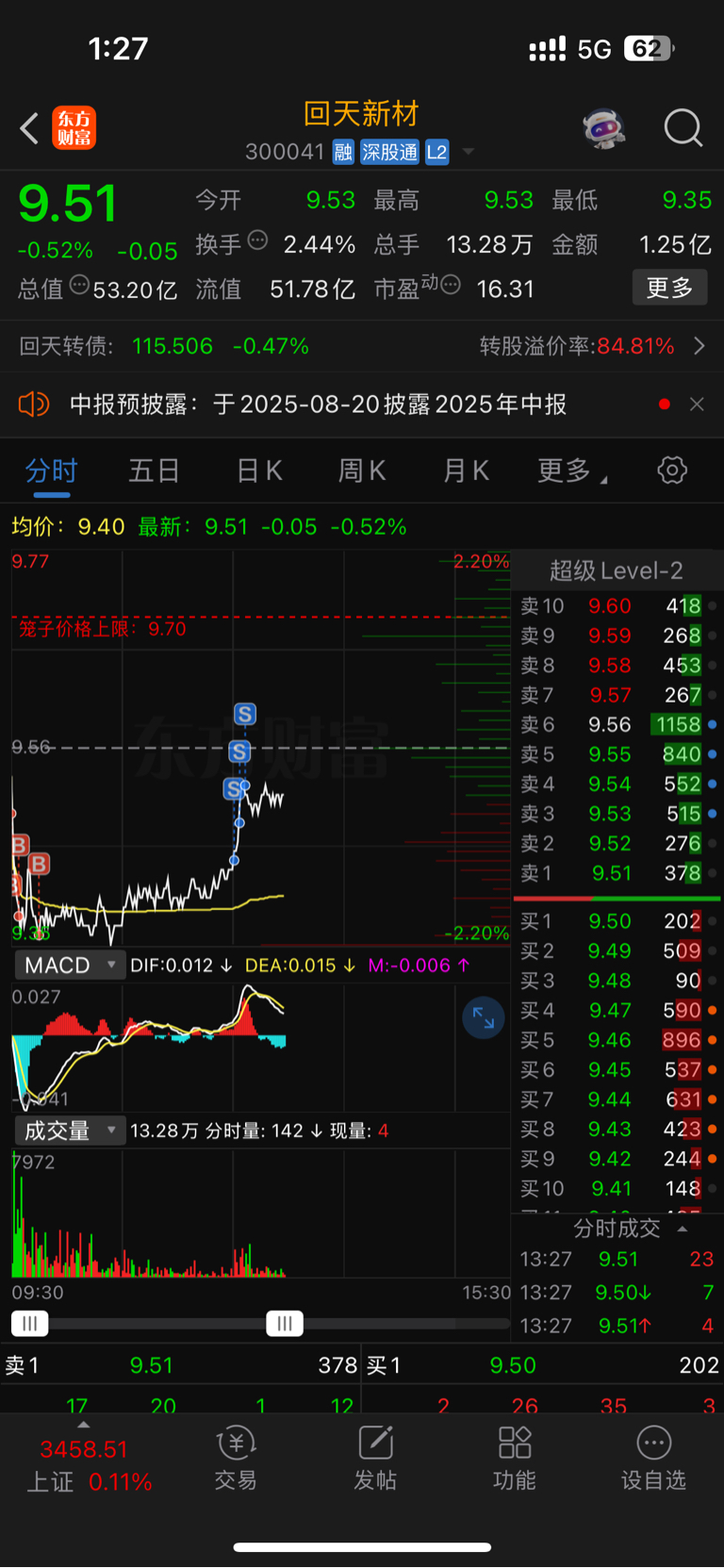Image resolution: width=724 pixels, height=1568 pixels.
Task: Tap the expand chart fullscreen icon
Action: click(x=484, y=1017)
